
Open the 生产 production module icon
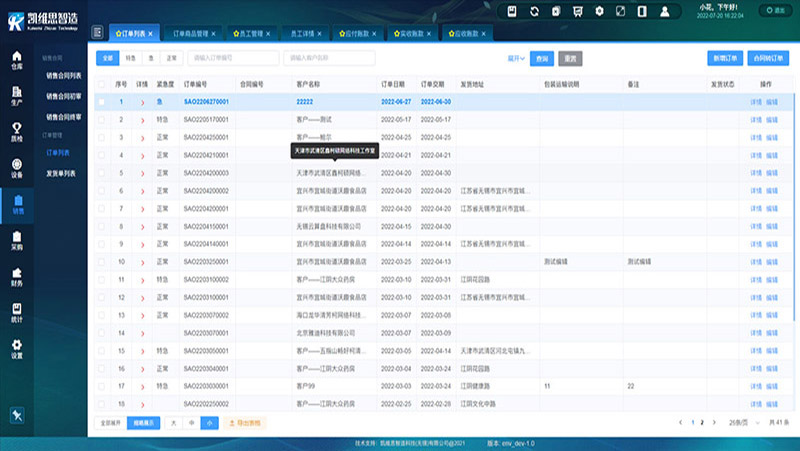click(x=17, y=96)
